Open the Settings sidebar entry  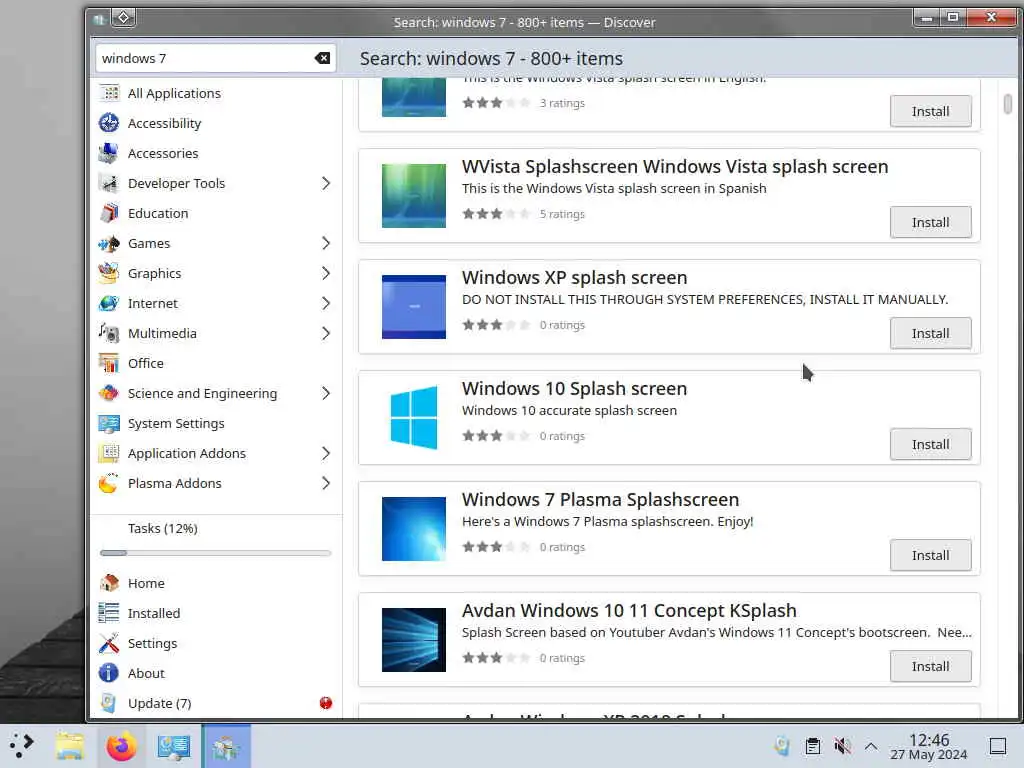click(x=216, y=643)
